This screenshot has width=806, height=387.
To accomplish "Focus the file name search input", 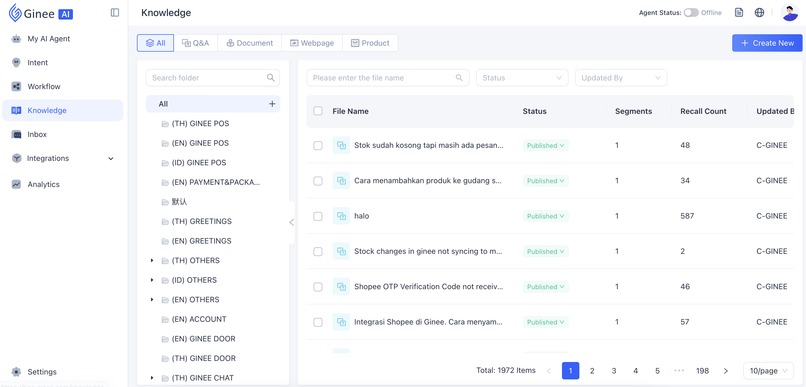I will click(388, 78).
